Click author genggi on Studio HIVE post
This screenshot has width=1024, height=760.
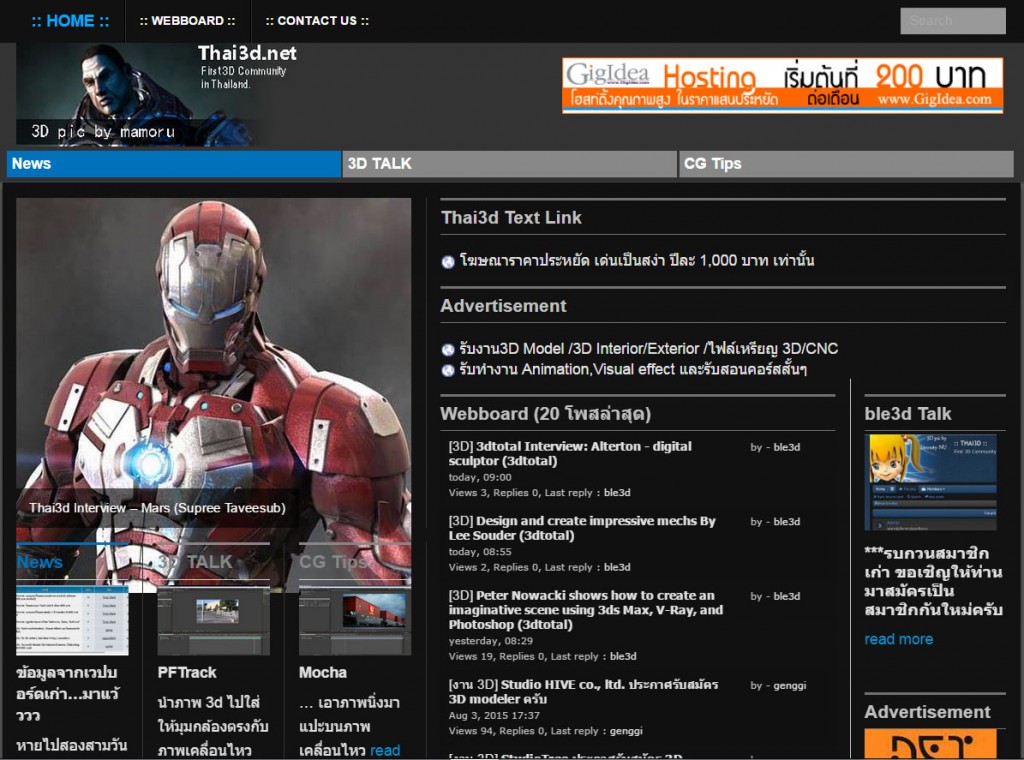click(790, 686)
